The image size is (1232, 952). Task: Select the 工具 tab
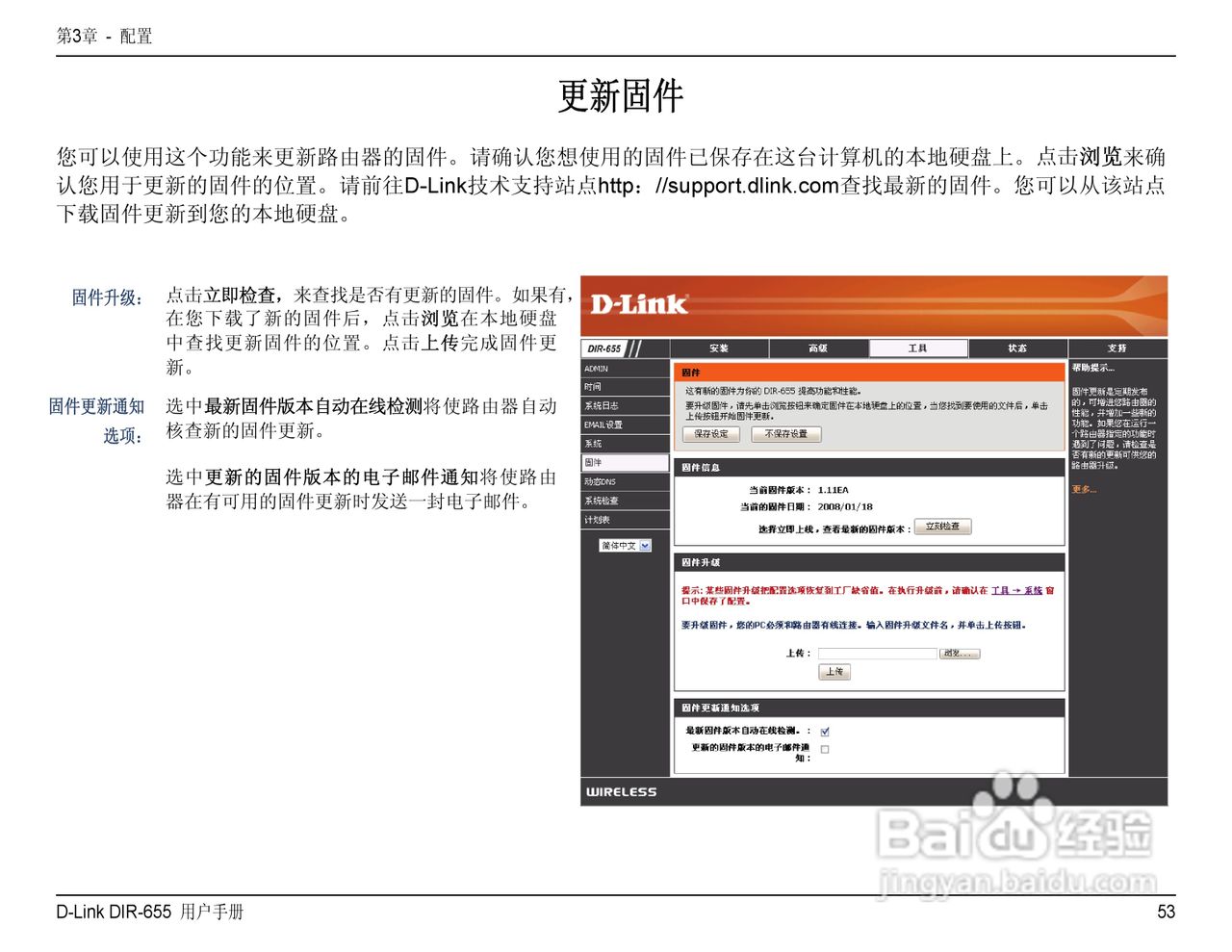coord(918,348)
